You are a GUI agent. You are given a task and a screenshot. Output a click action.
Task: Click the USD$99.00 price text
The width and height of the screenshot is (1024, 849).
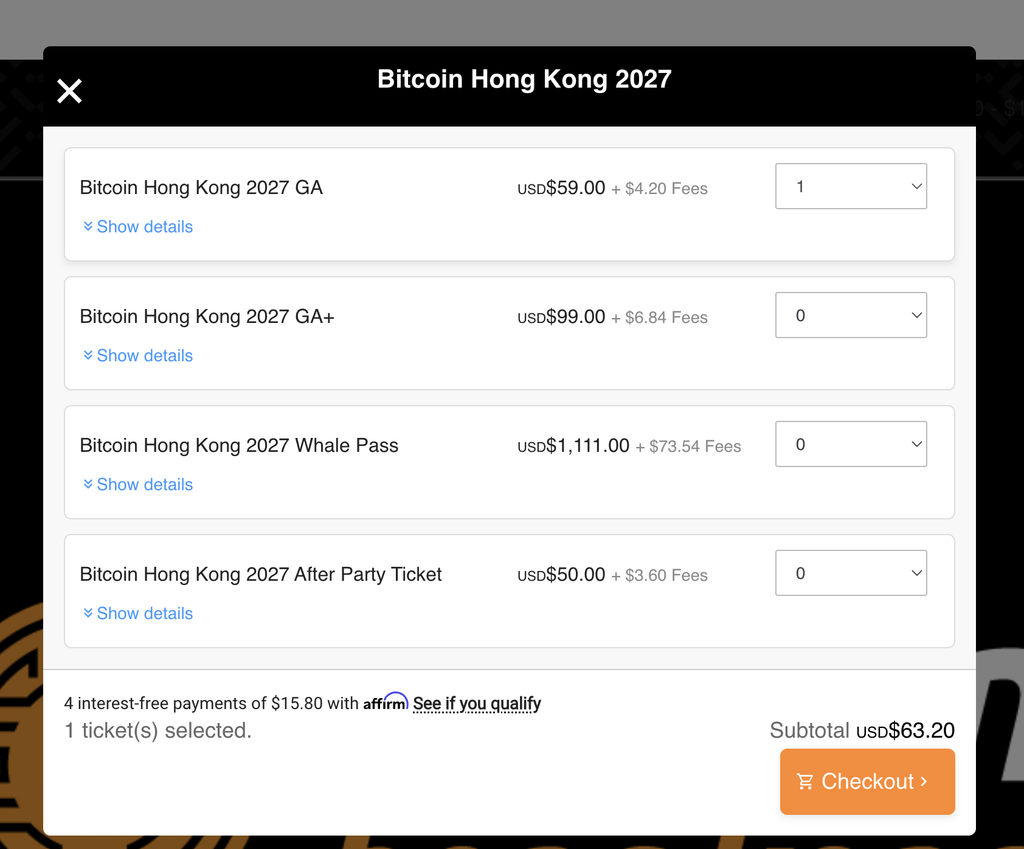click(x=561, y=317)
